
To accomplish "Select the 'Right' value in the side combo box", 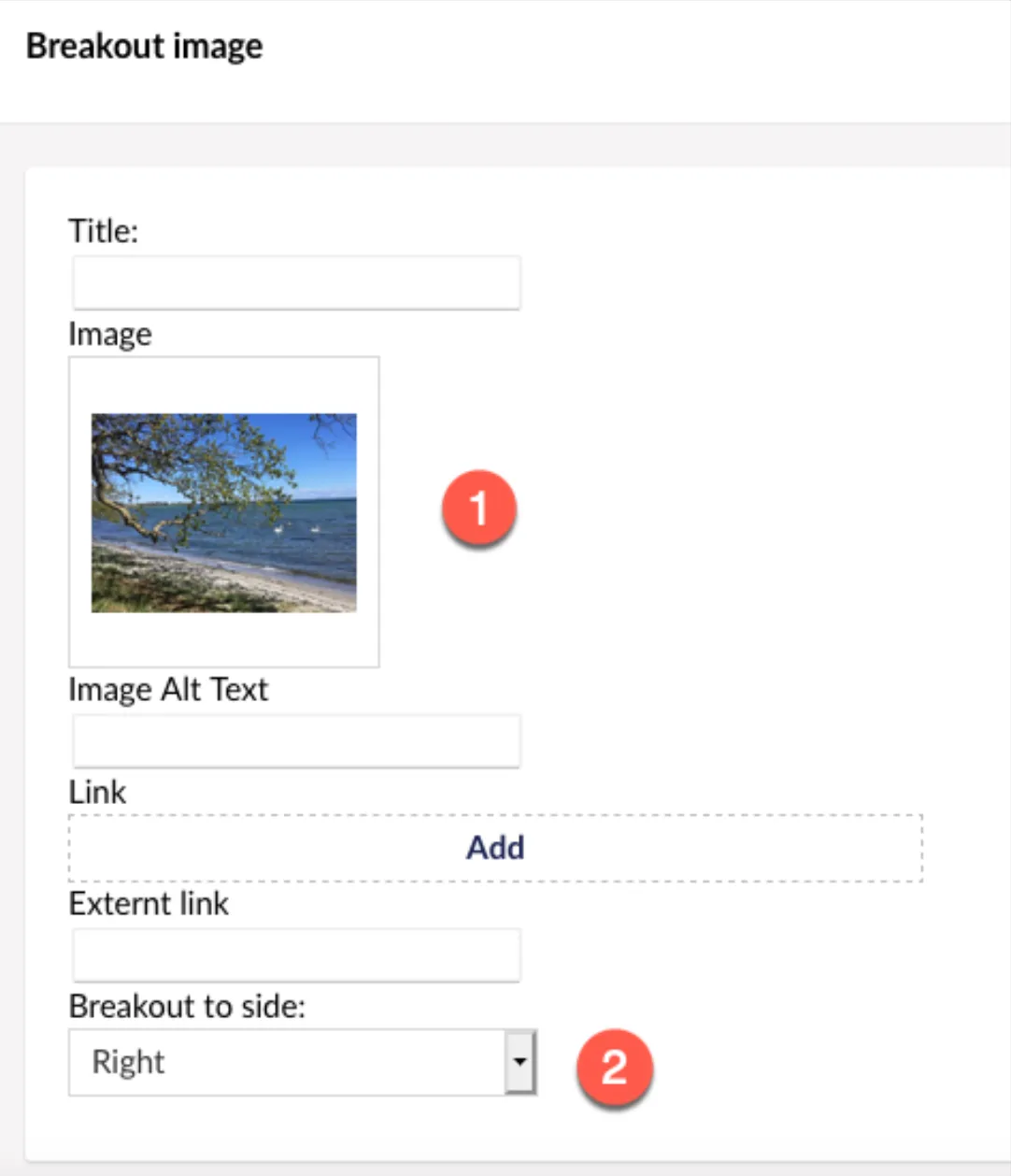I will [128, 1063].
